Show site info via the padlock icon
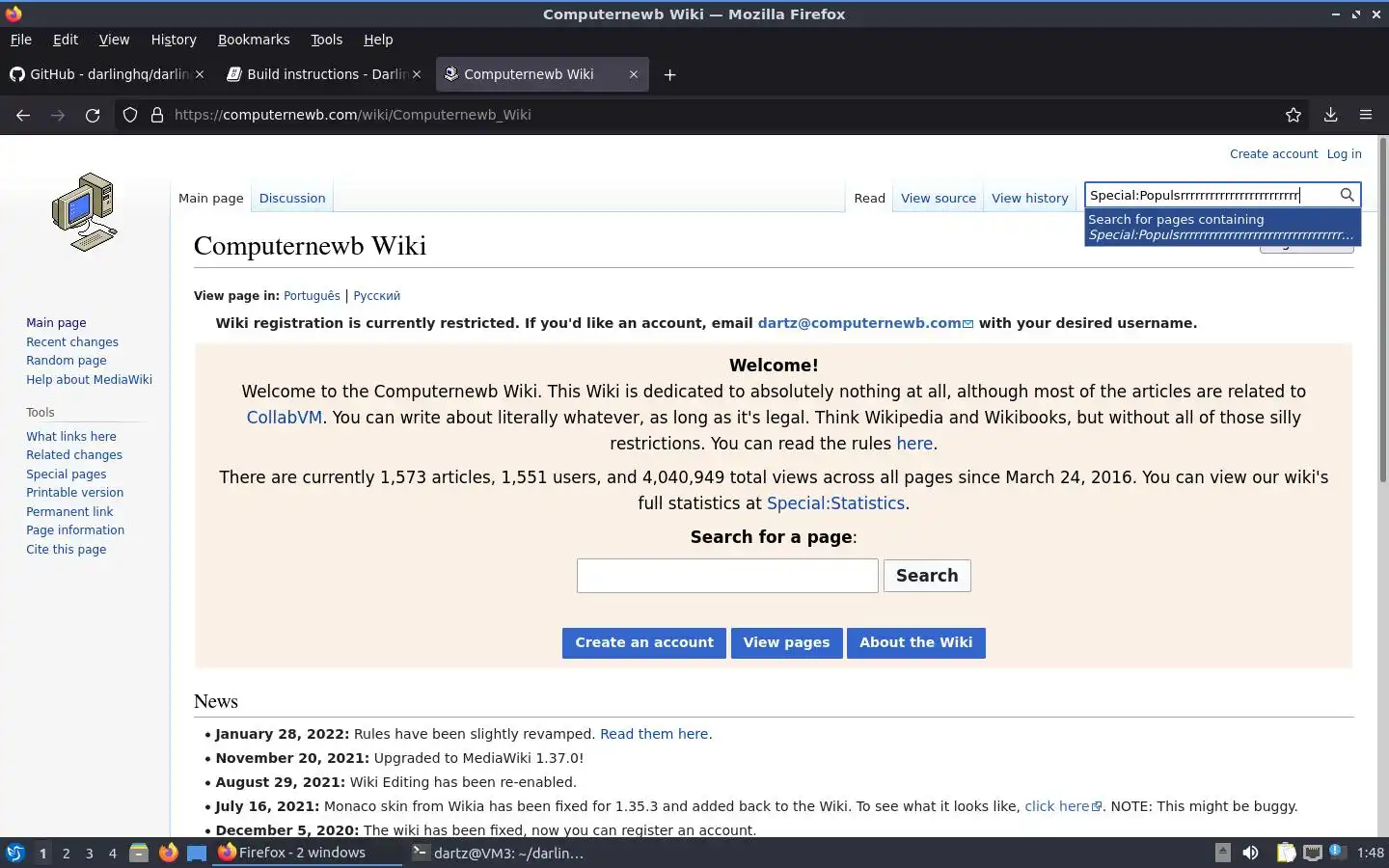Image resolution: width=1389 pixels, height=868 pixels. 157,115
